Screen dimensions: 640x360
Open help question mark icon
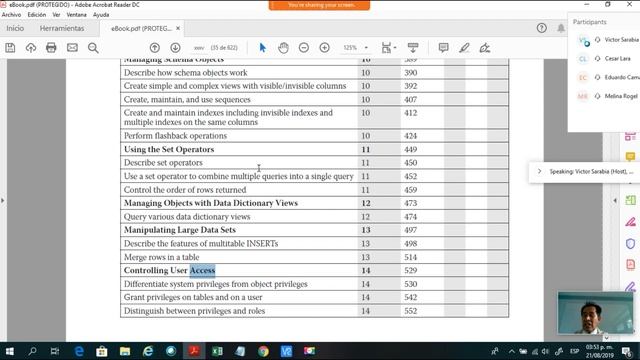pos(542,28)
